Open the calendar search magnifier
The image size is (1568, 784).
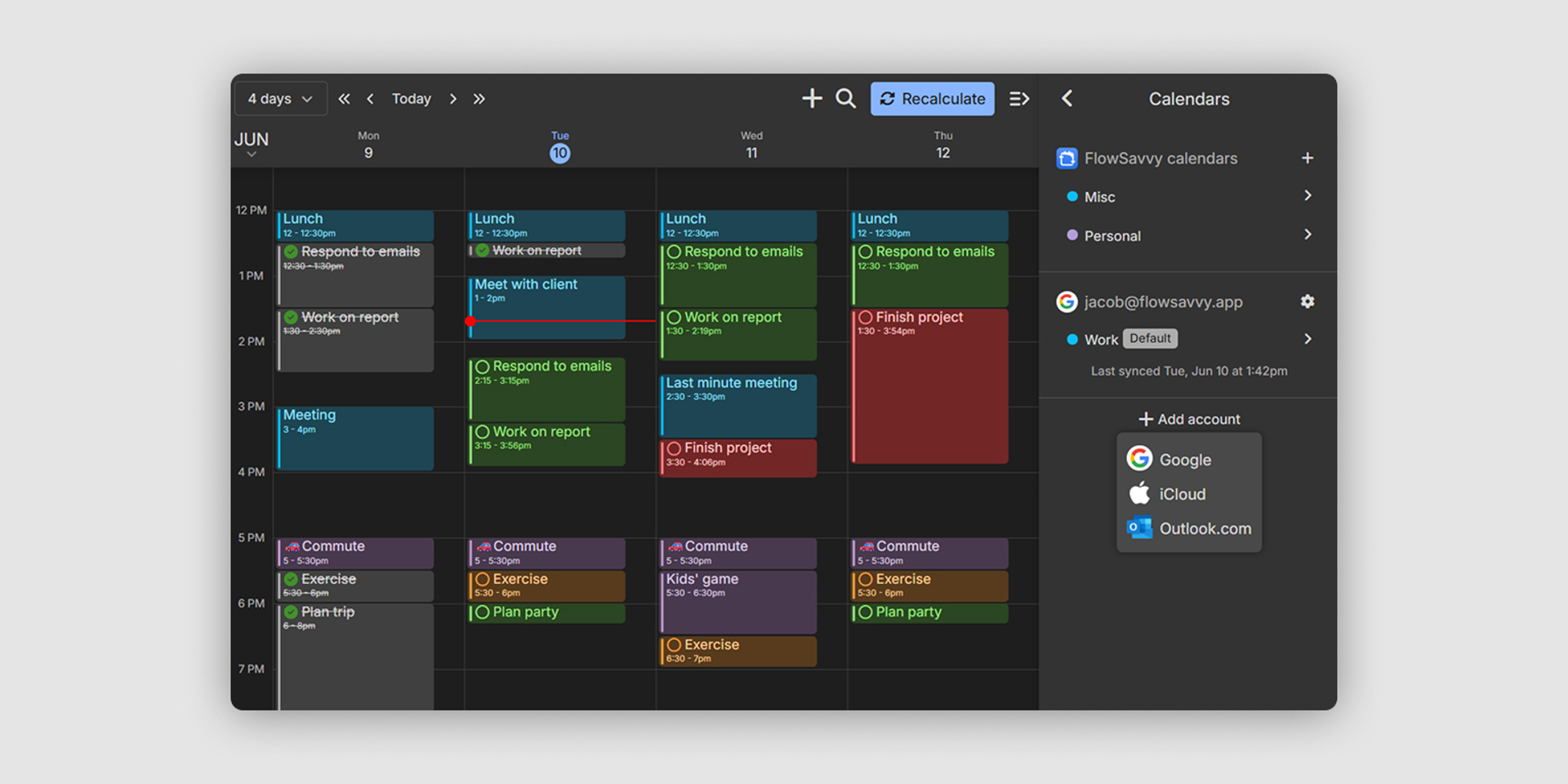coord(845,99)
